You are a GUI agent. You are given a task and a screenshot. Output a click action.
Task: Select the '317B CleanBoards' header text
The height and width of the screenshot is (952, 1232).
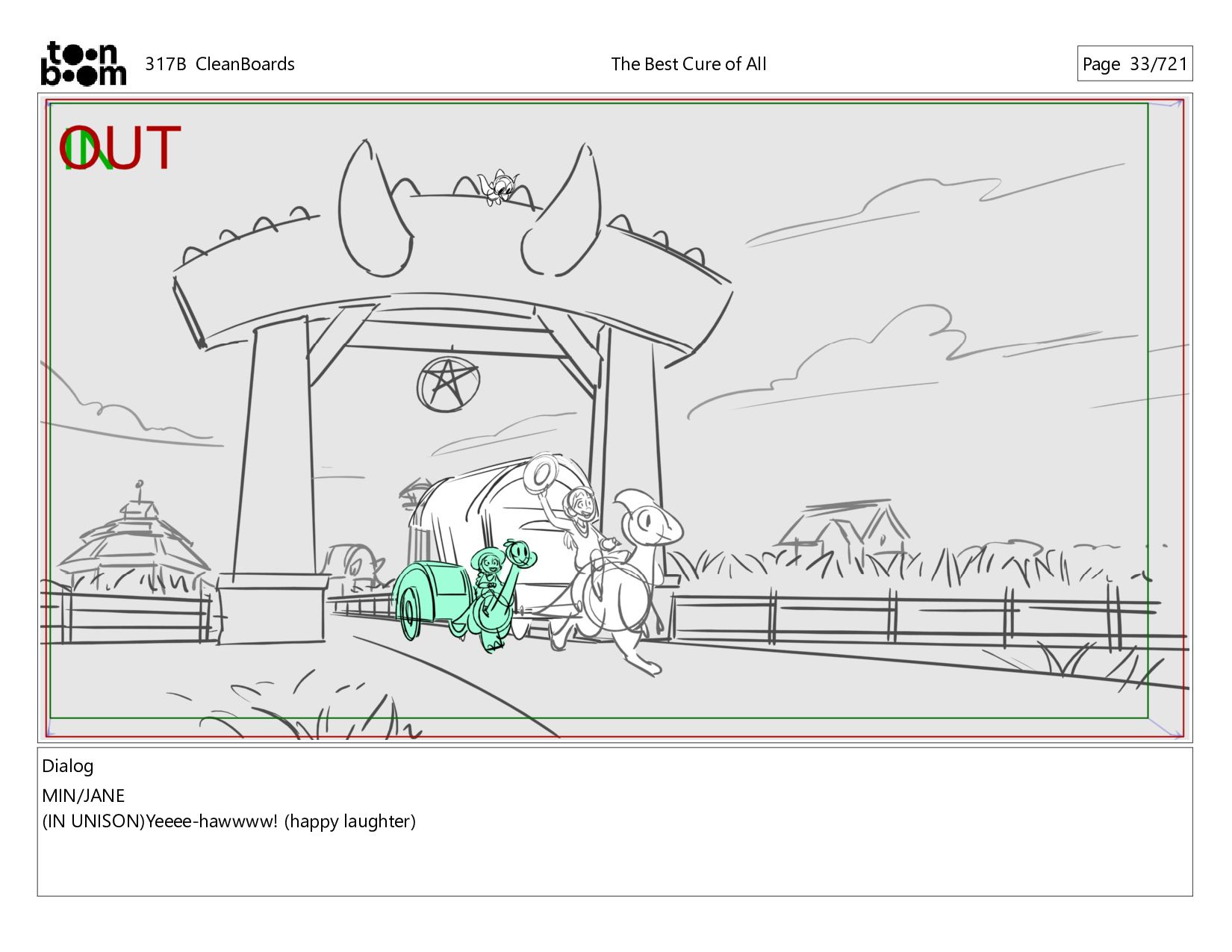[x=220, y=64]
